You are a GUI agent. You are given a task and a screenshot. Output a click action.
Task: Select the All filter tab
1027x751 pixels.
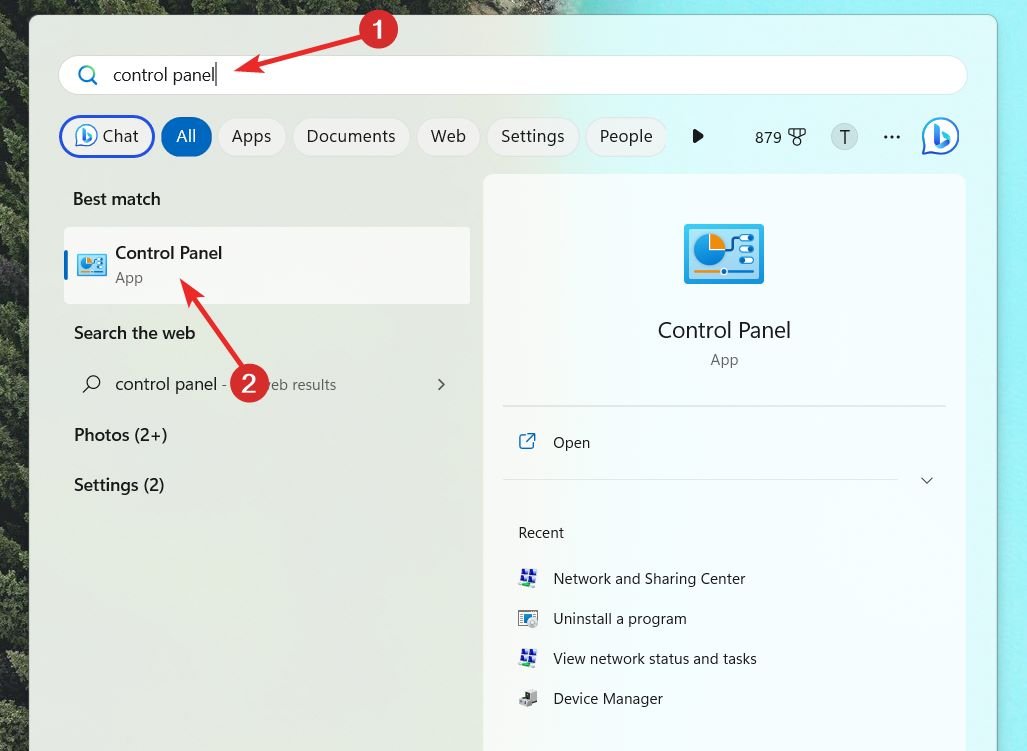tap(186, 136)
